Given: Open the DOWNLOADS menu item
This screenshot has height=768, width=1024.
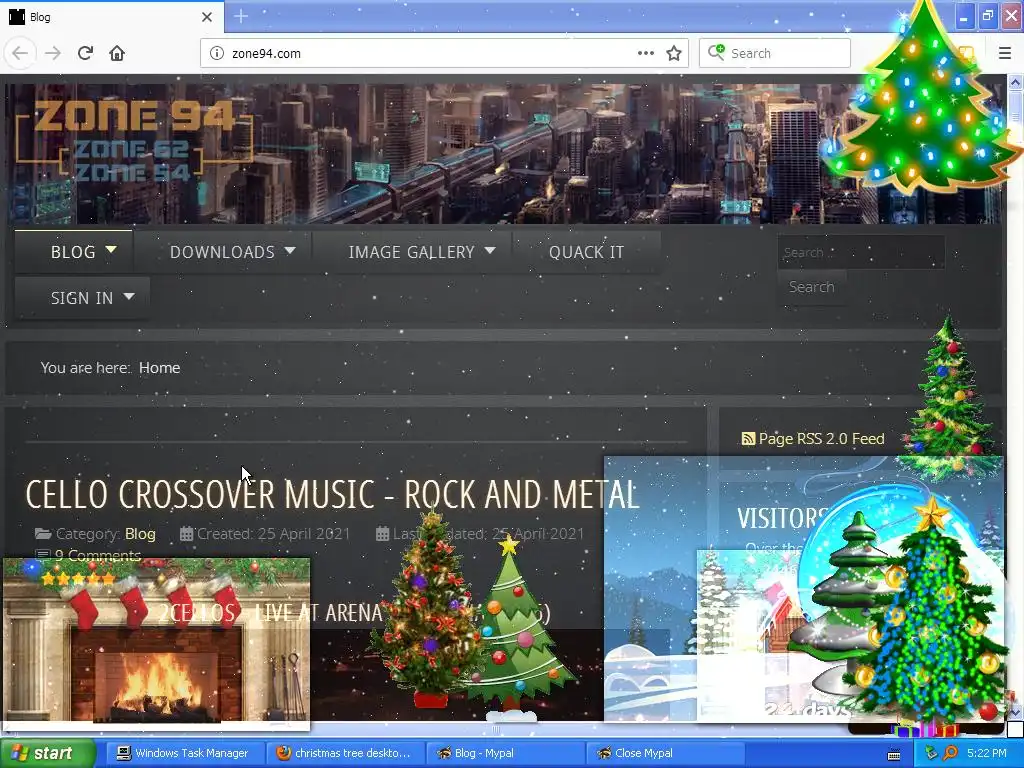Looking at the screenshot, I should [222, 252].
